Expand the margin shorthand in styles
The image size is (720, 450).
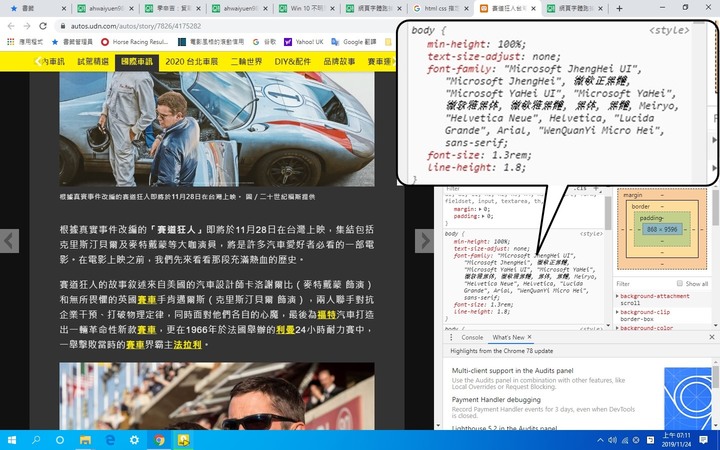480,209
